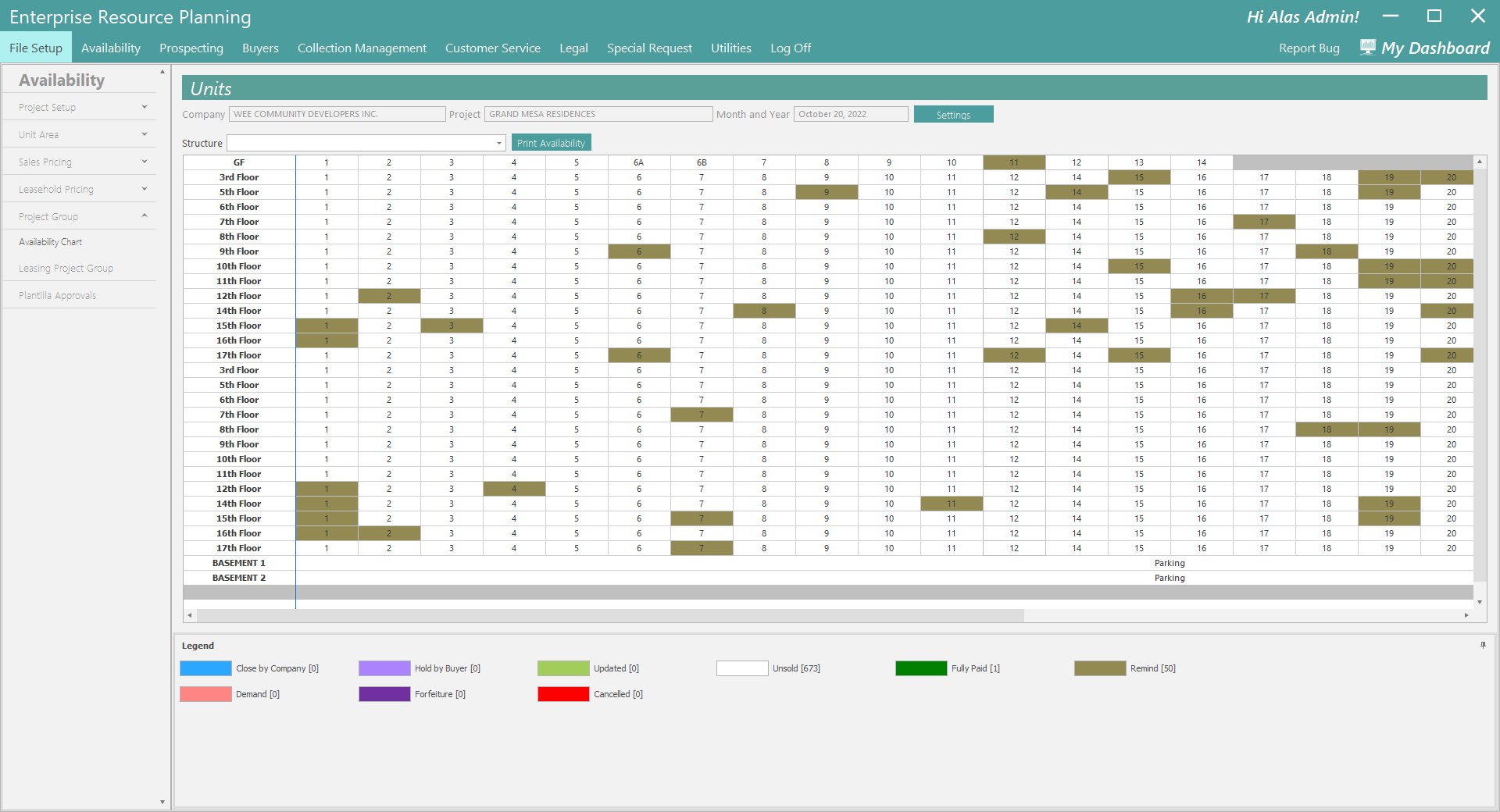The height and width of the screenshot is (812, 1500).
Task: Click the Remind olive swatch
Action: (1100, 668)
